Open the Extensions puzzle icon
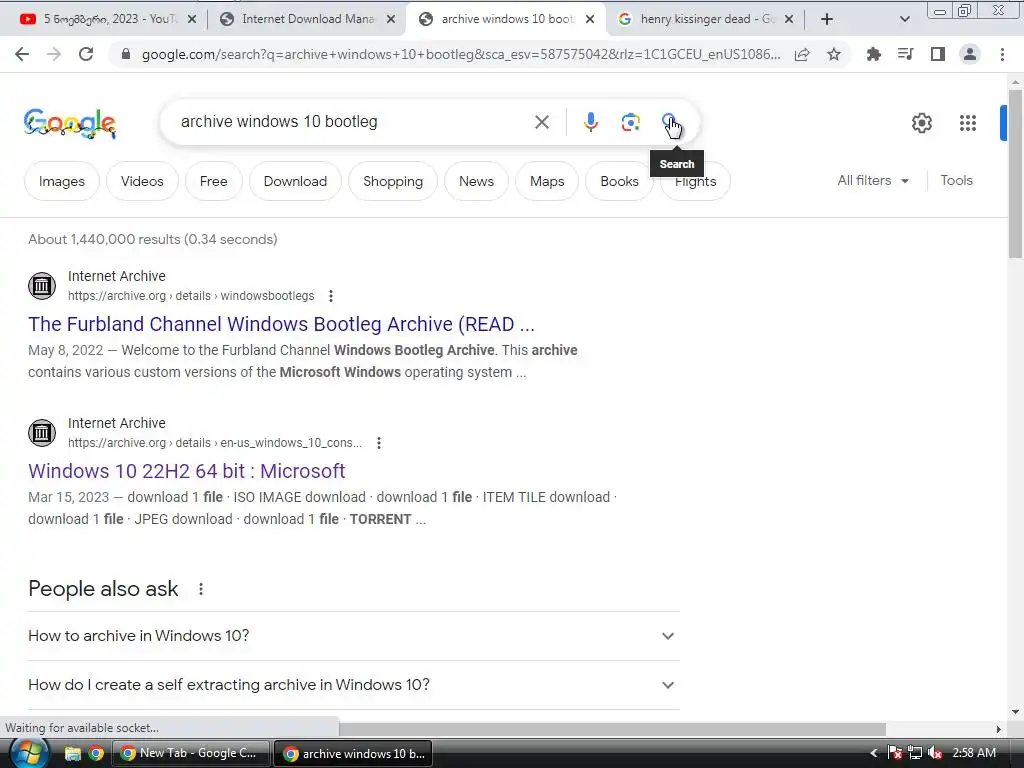Screen dimensions: 1024x768 874,54
